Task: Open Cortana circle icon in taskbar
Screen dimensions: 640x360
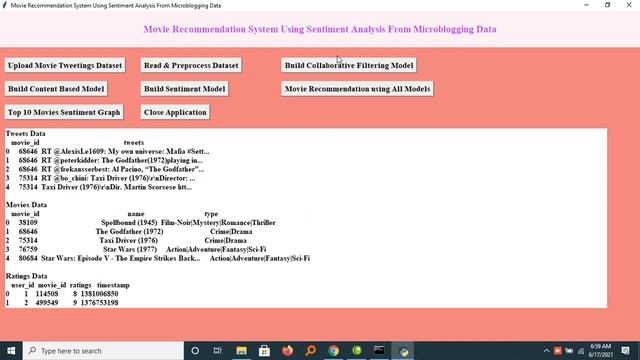Action: click(x=195, y=351)
